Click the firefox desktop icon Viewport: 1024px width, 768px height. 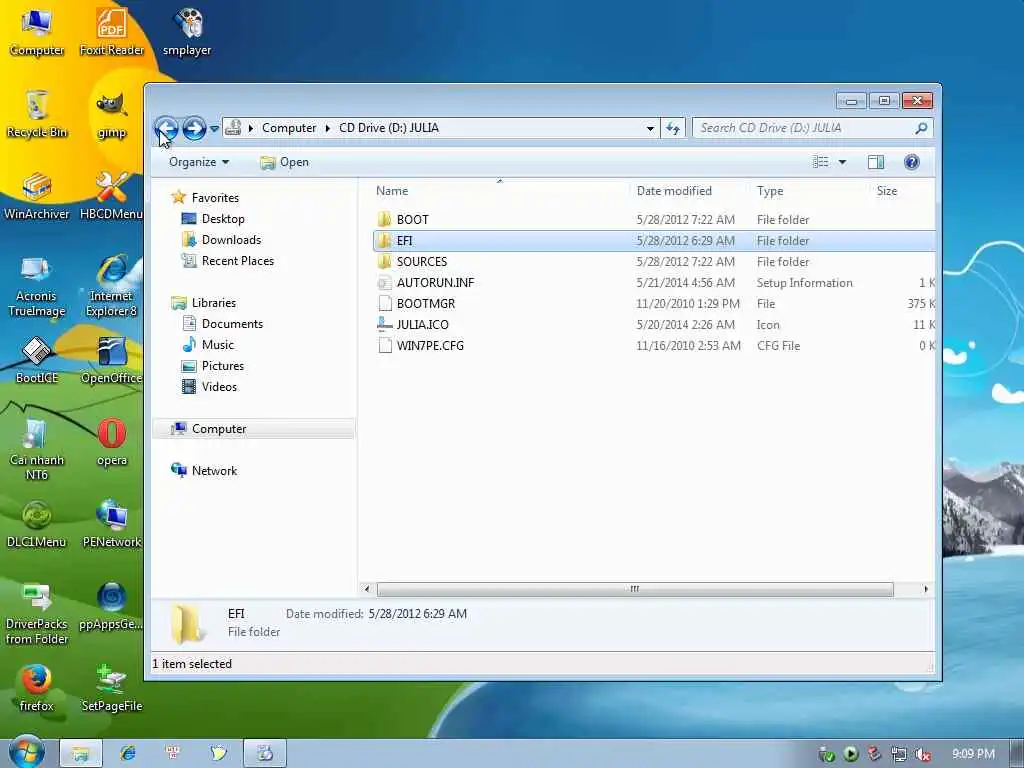pos(36,688)
